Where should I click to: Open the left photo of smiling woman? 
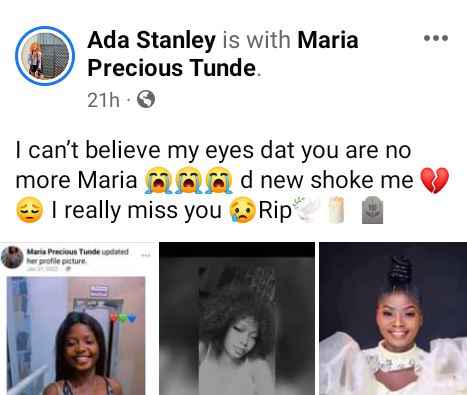click(x=76, y=335)
